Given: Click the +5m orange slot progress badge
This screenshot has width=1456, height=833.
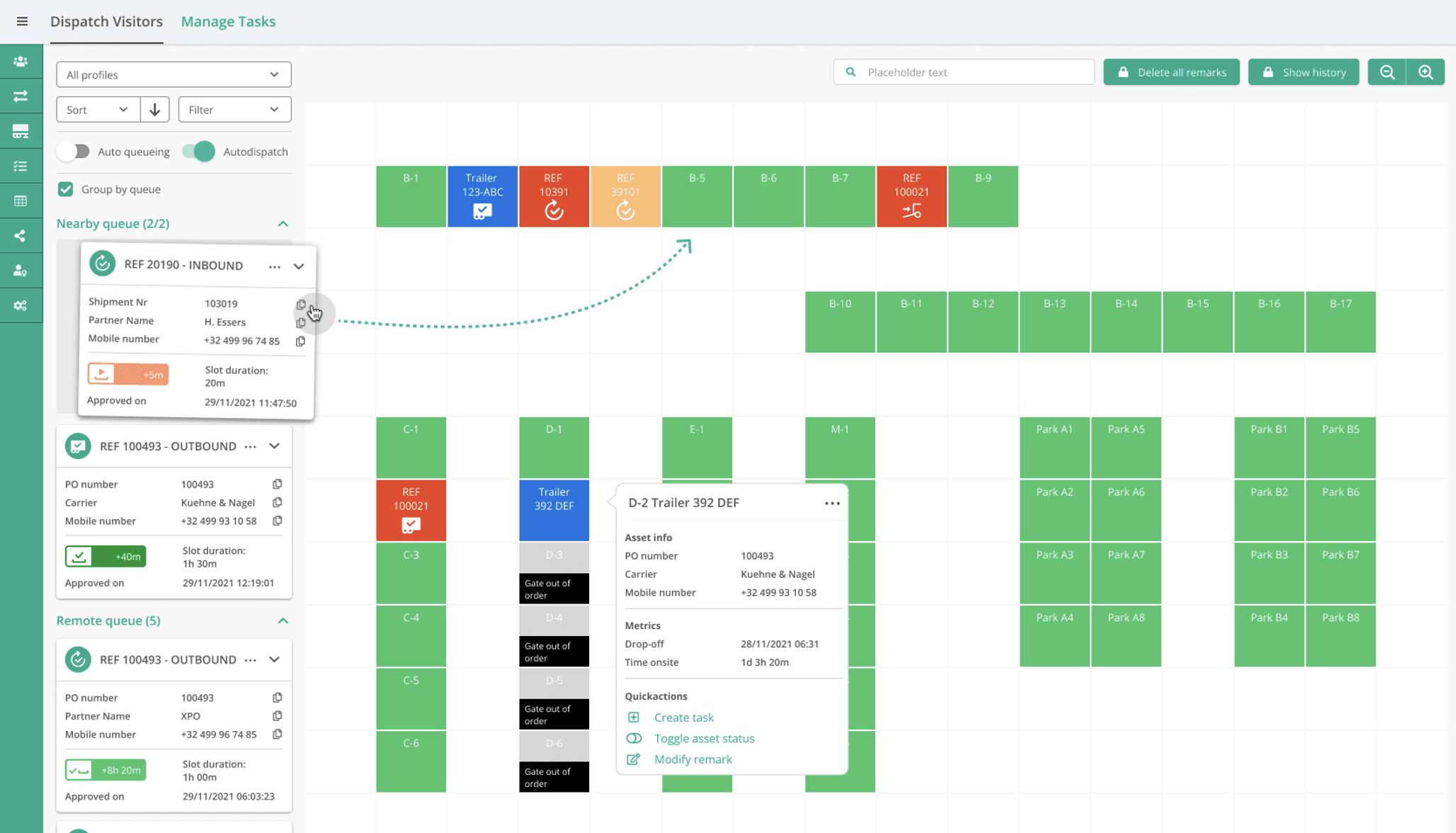Looking at the screenshot, I should [128, 374].
